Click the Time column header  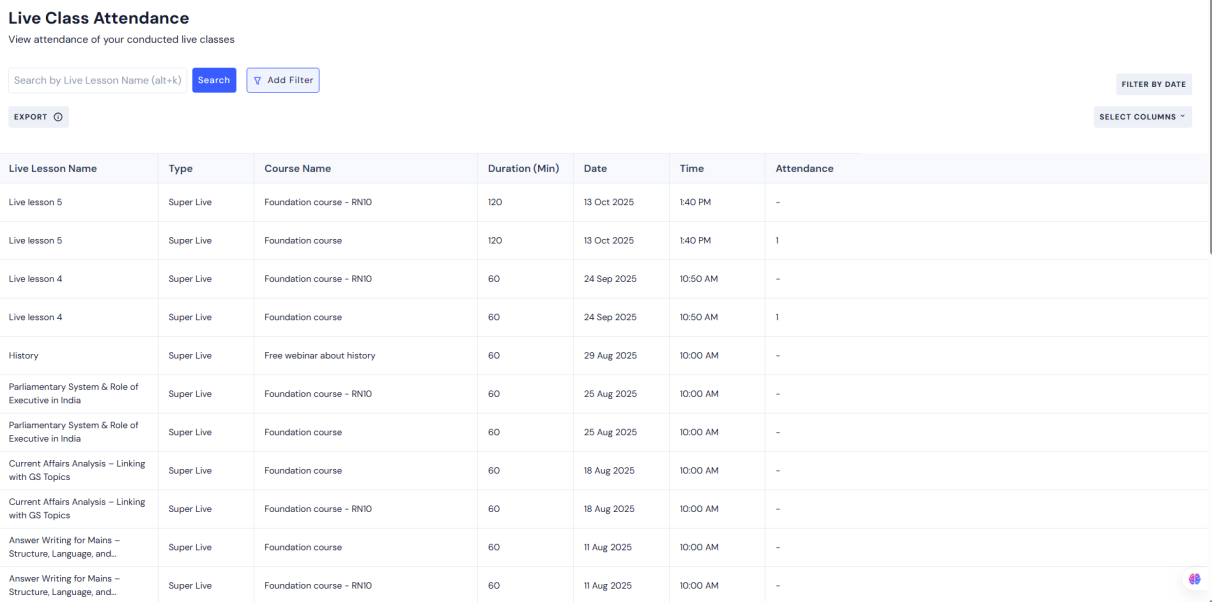tap(691, 169)
